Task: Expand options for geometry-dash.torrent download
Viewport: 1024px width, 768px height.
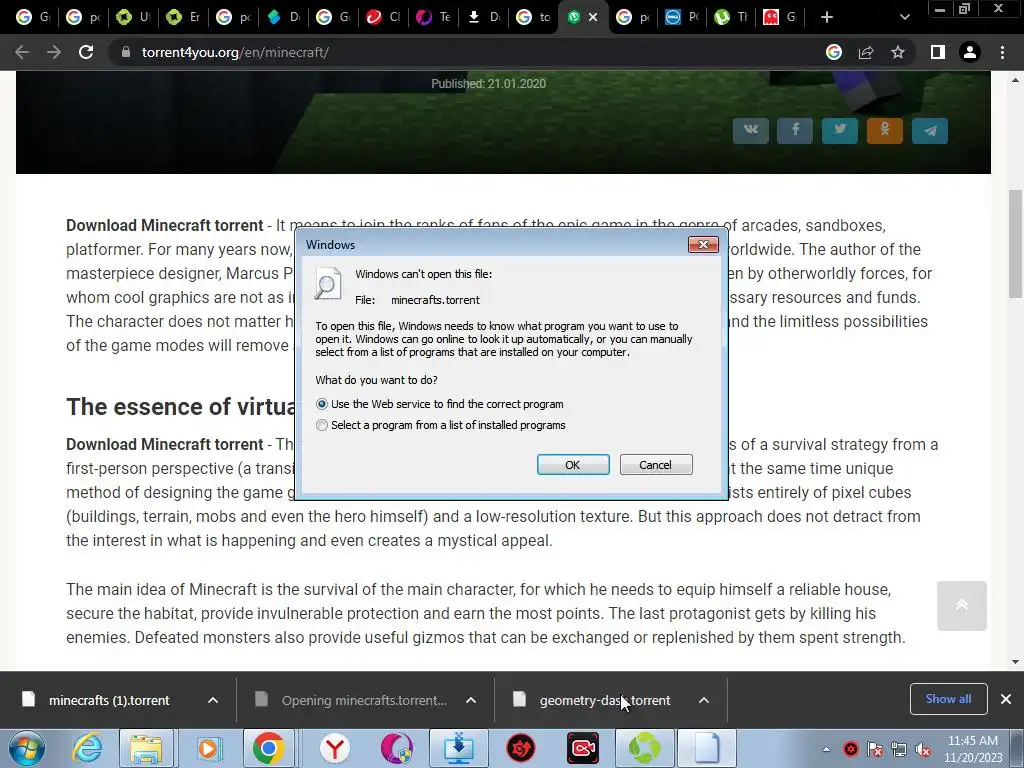Action: (704, 700)
